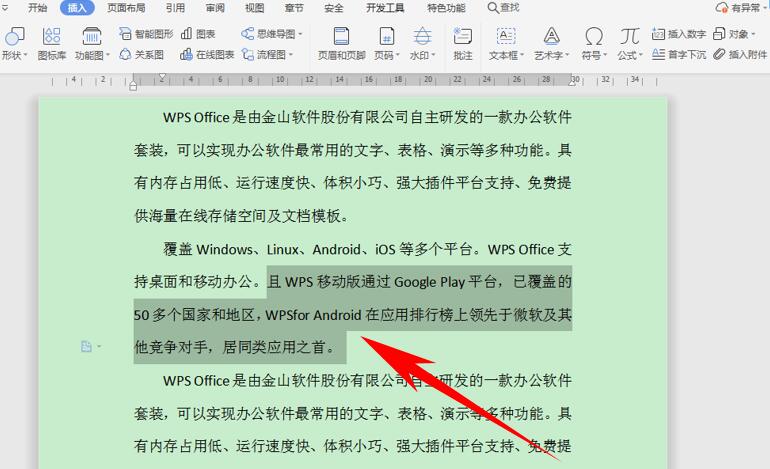Open the quick access toolbar menu arrow

click(x=5, y=8)
